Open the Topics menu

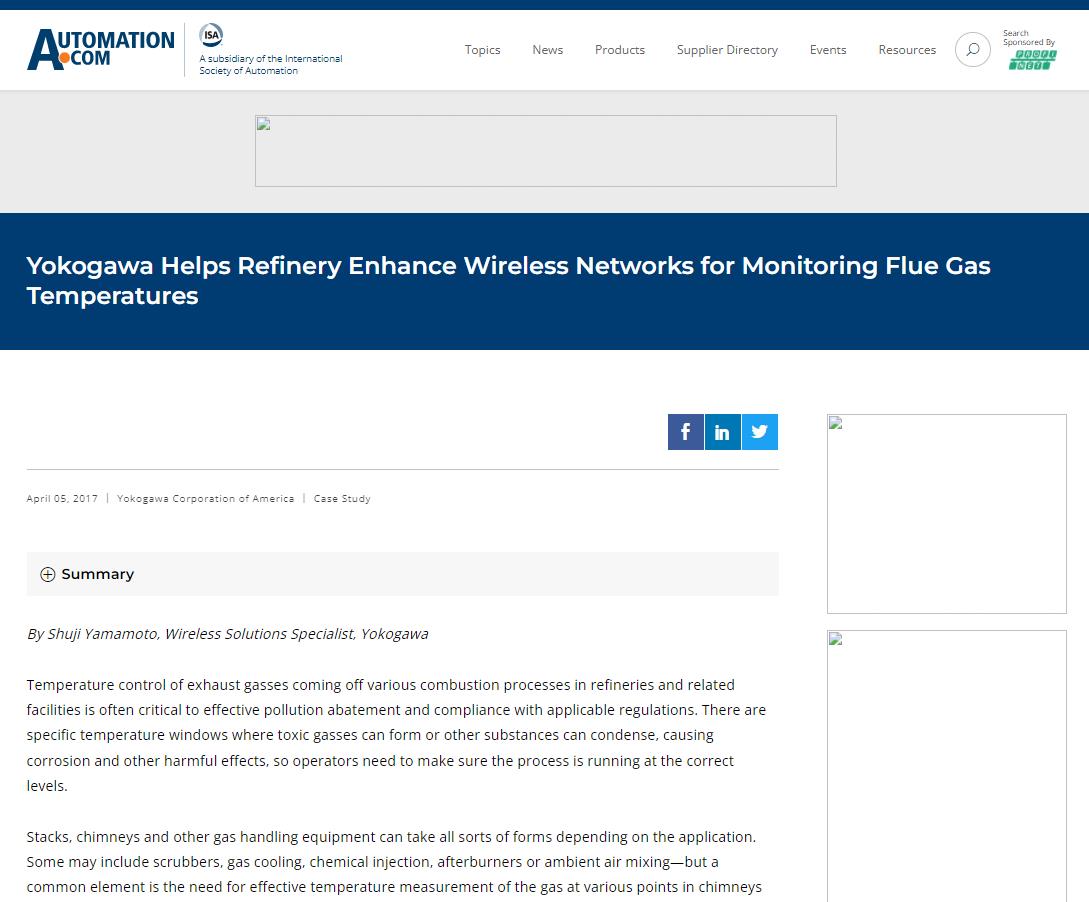(x=483, y=50)
